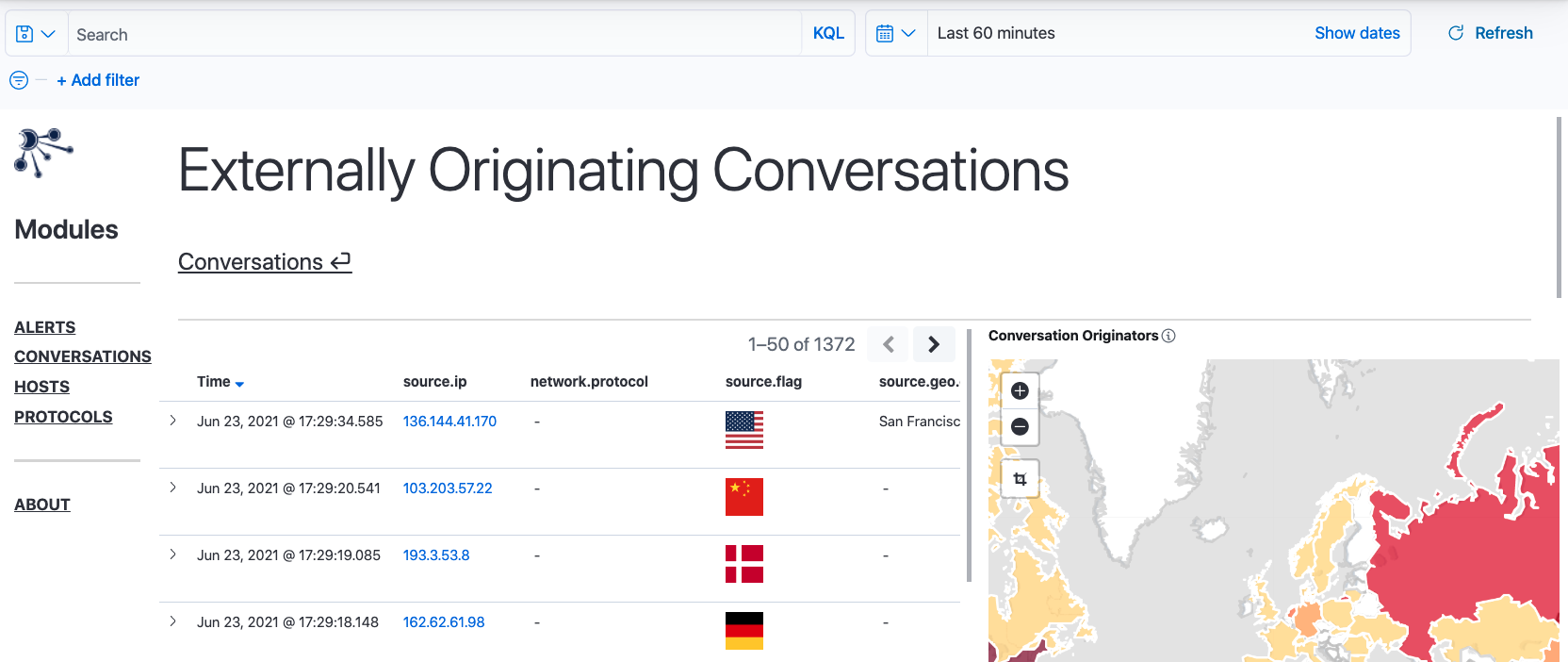Click Show dates link
The height and width of the screenshot is (662, 1568).
[1357, 33]
